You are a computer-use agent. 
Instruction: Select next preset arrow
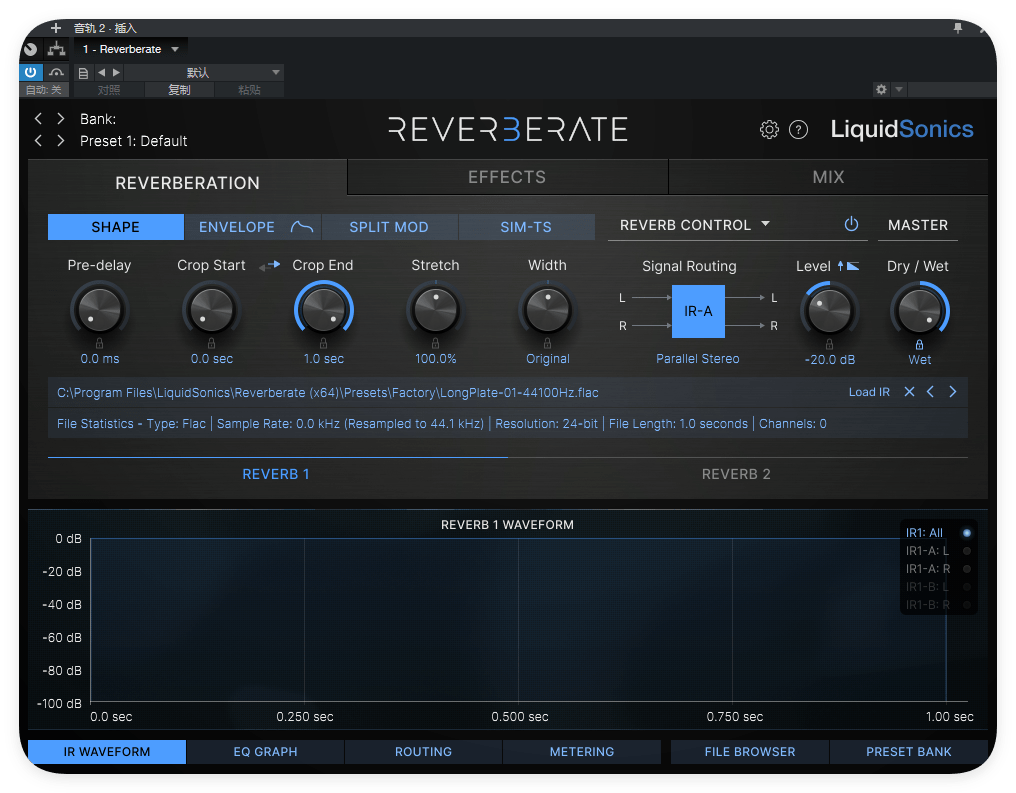pos(60,140)
